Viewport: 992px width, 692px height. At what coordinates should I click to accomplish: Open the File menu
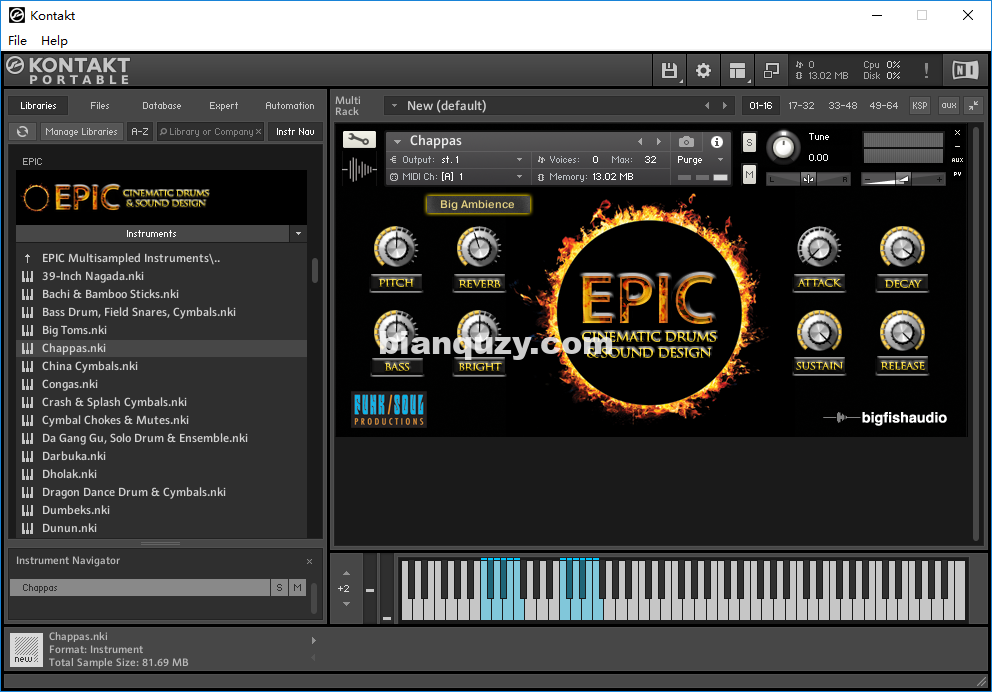point(17,40)
